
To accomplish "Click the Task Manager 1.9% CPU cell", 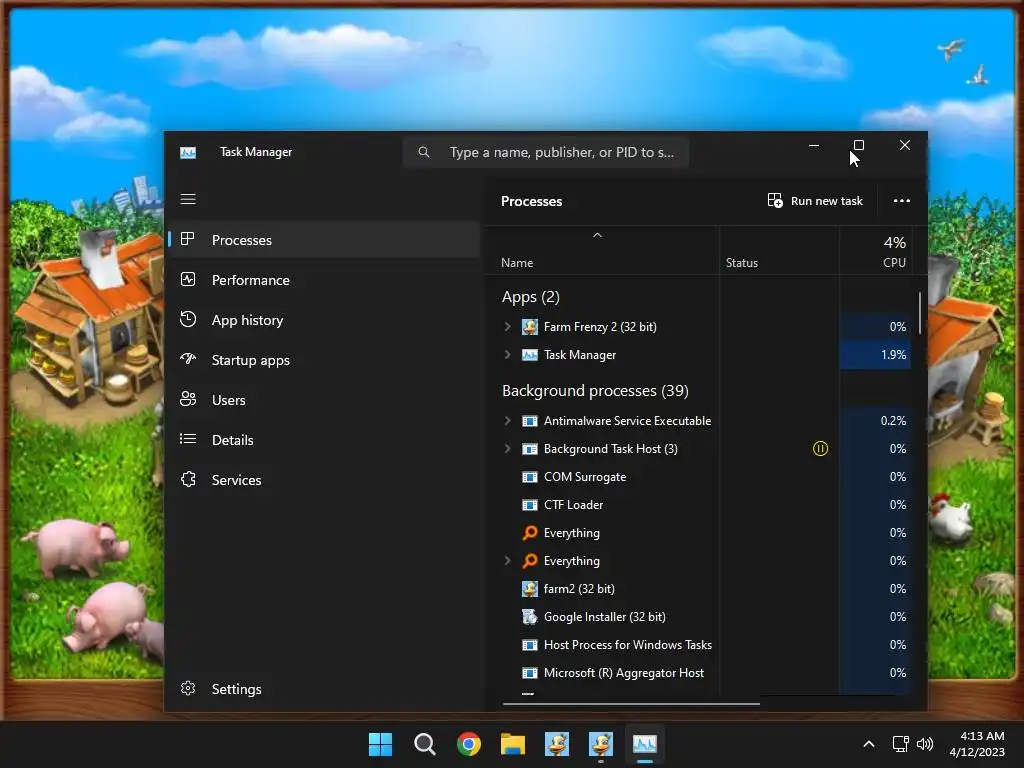I will click(876, 355).
